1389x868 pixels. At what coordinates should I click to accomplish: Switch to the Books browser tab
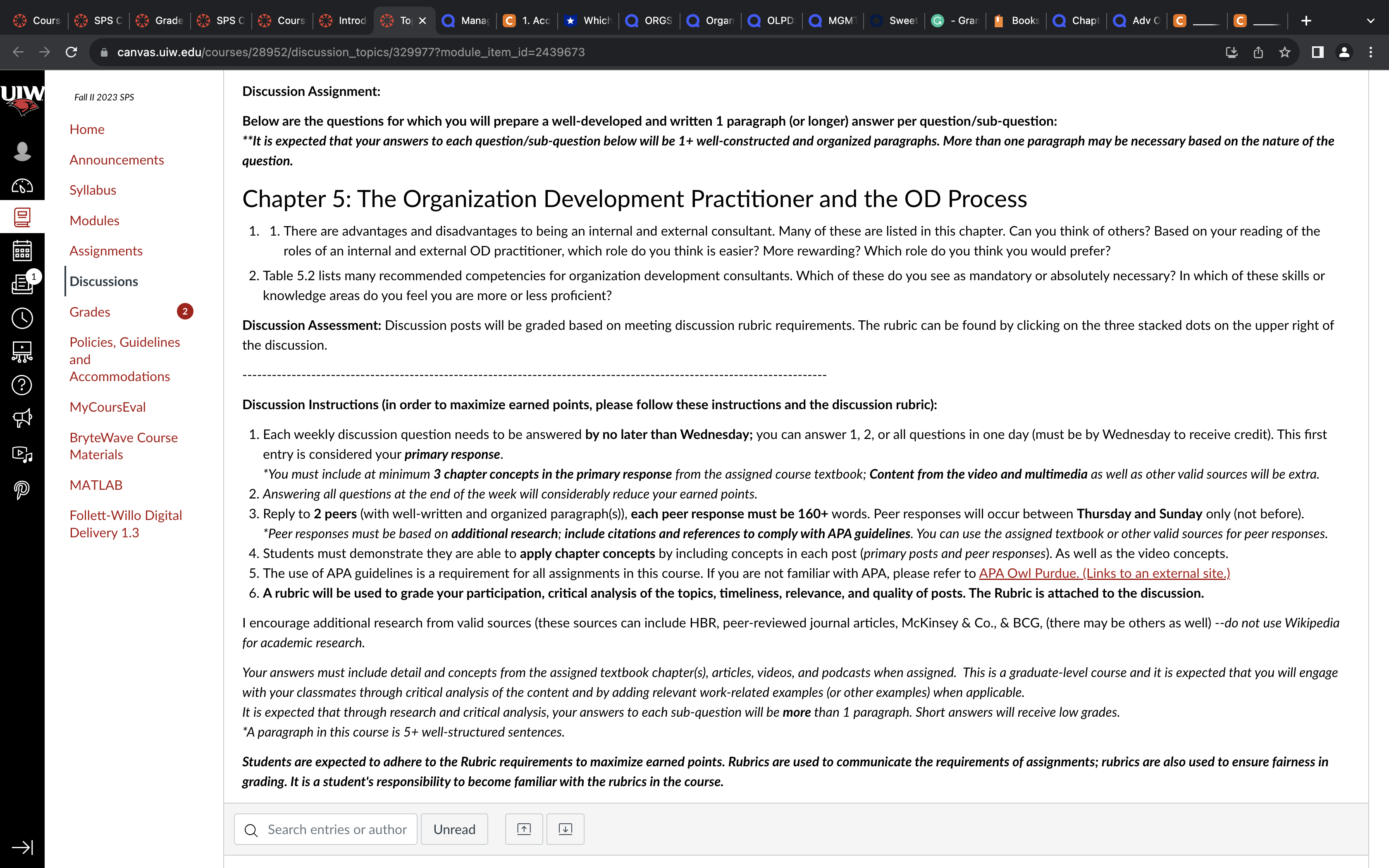1017,21
